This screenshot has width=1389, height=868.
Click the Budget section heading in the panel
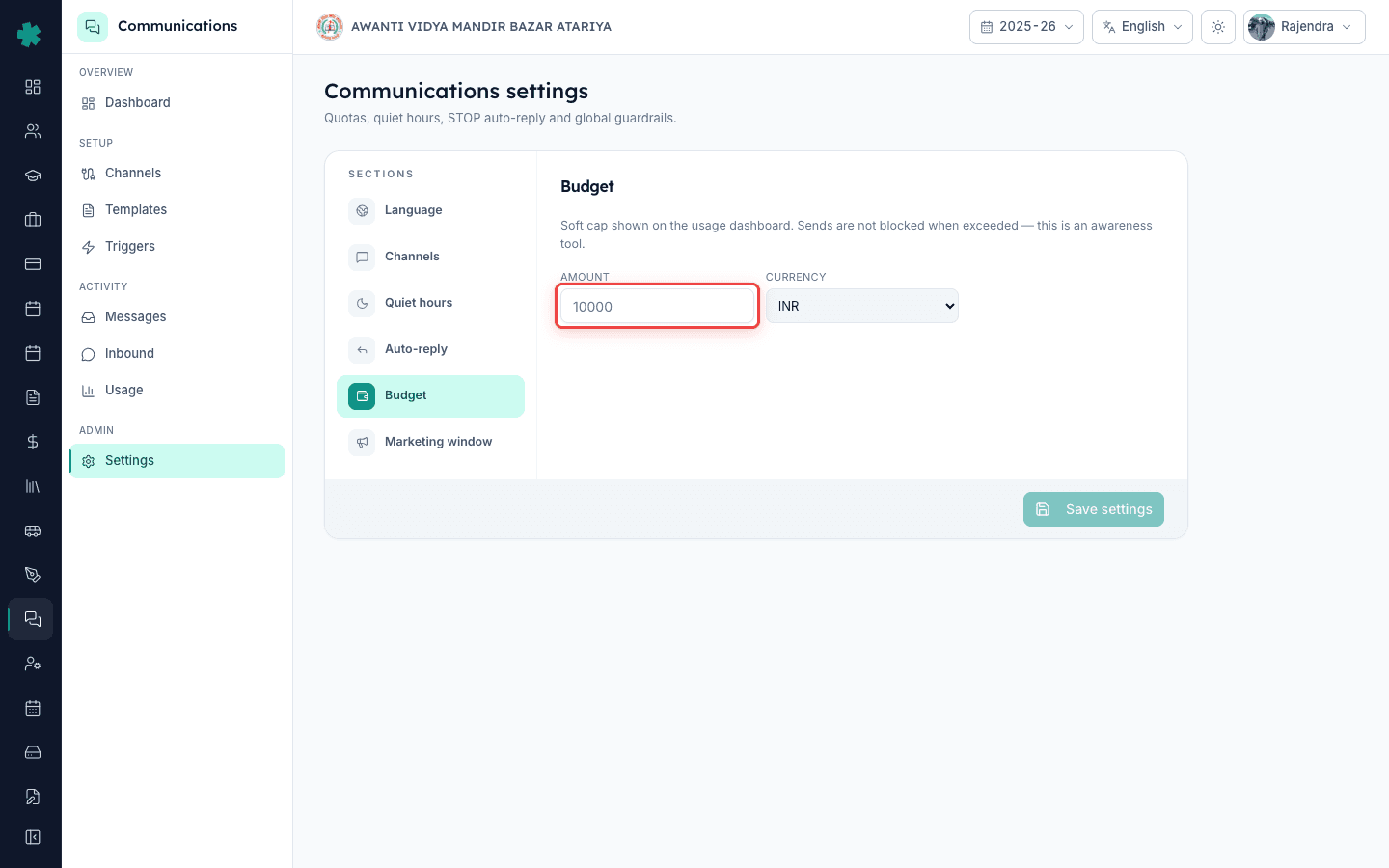587,186
